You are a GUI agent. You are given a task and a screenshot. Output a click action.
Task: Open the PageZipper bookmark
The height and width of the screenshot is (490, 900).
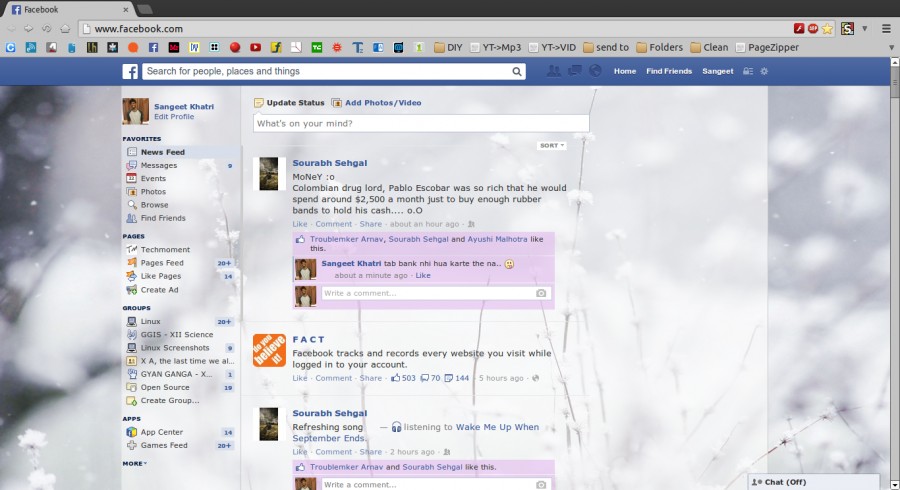tap(767, 48)
